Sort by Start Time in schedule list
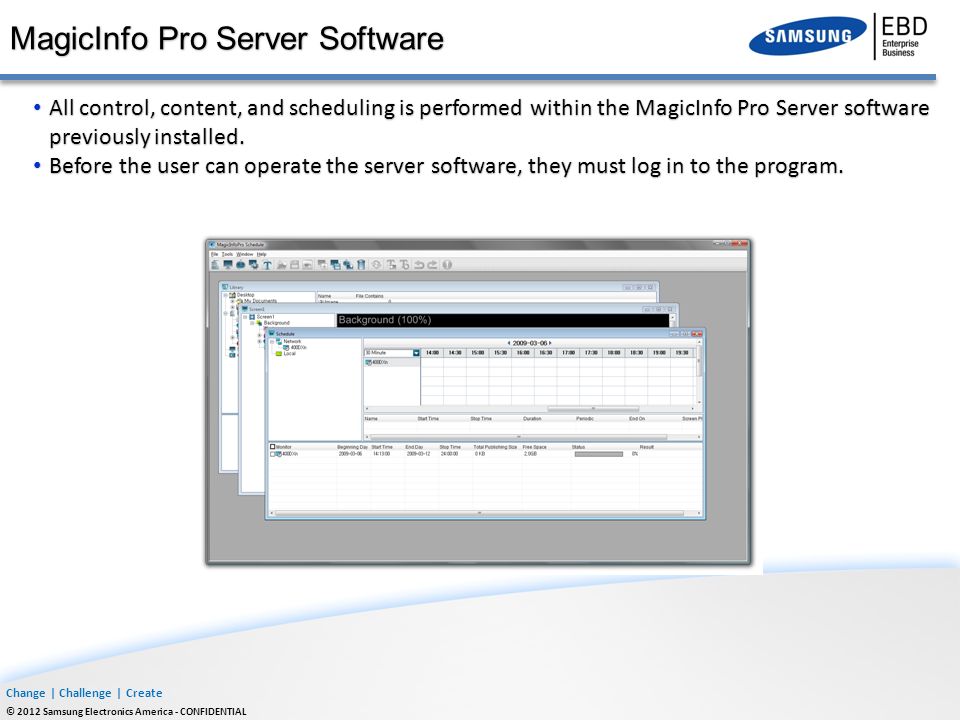 click(x=428, y=419)
